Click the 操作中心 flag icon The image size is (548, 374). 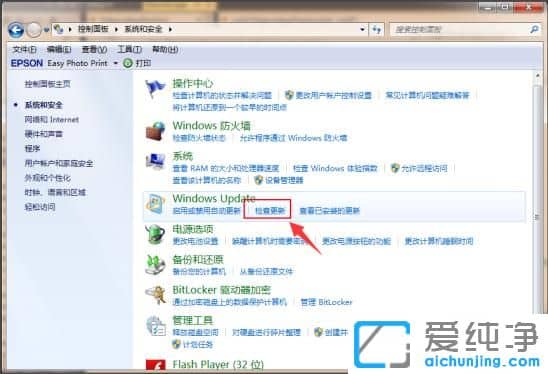point(155,88)
